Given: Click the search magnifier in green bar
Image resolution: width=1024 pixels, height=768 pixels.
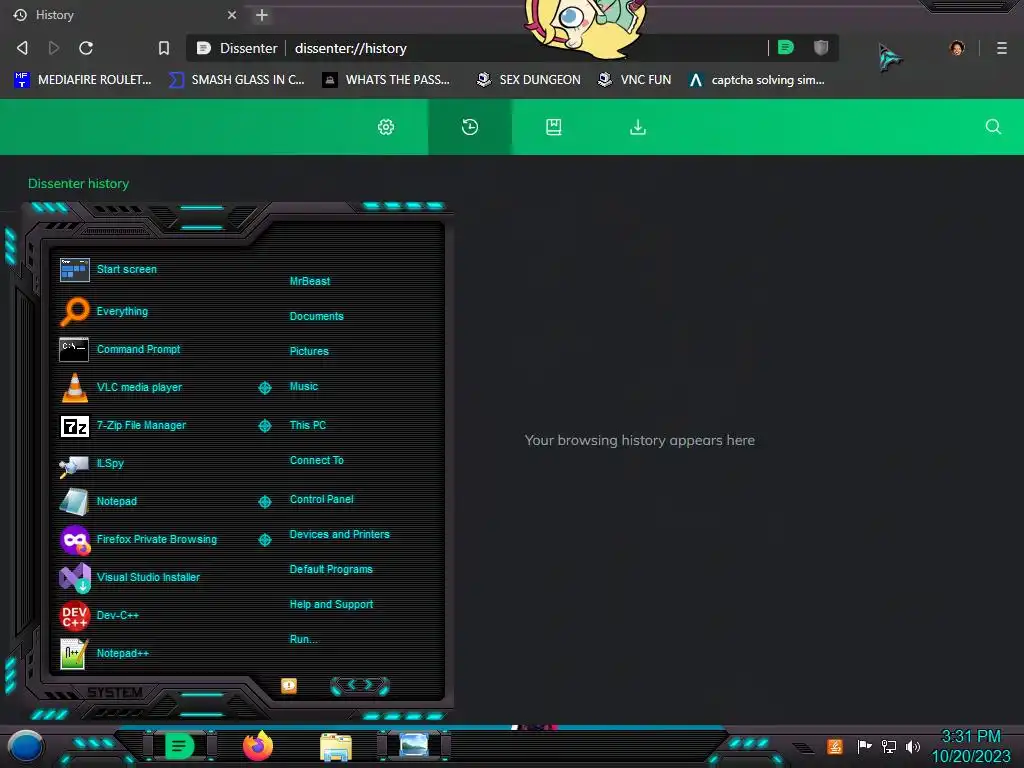Looking at the screenshot, I should (x=993, y=127).
